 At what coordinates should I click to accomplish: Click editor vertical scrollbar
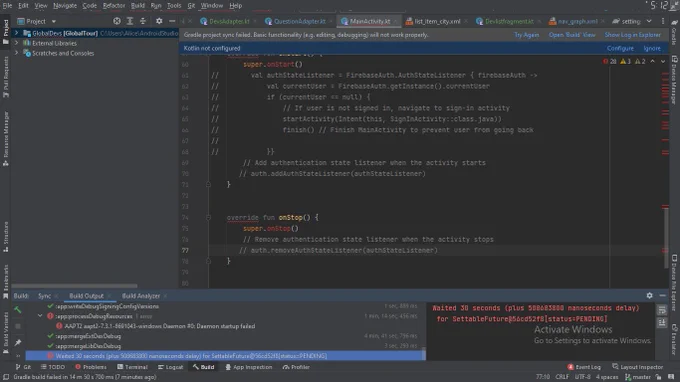666,237
